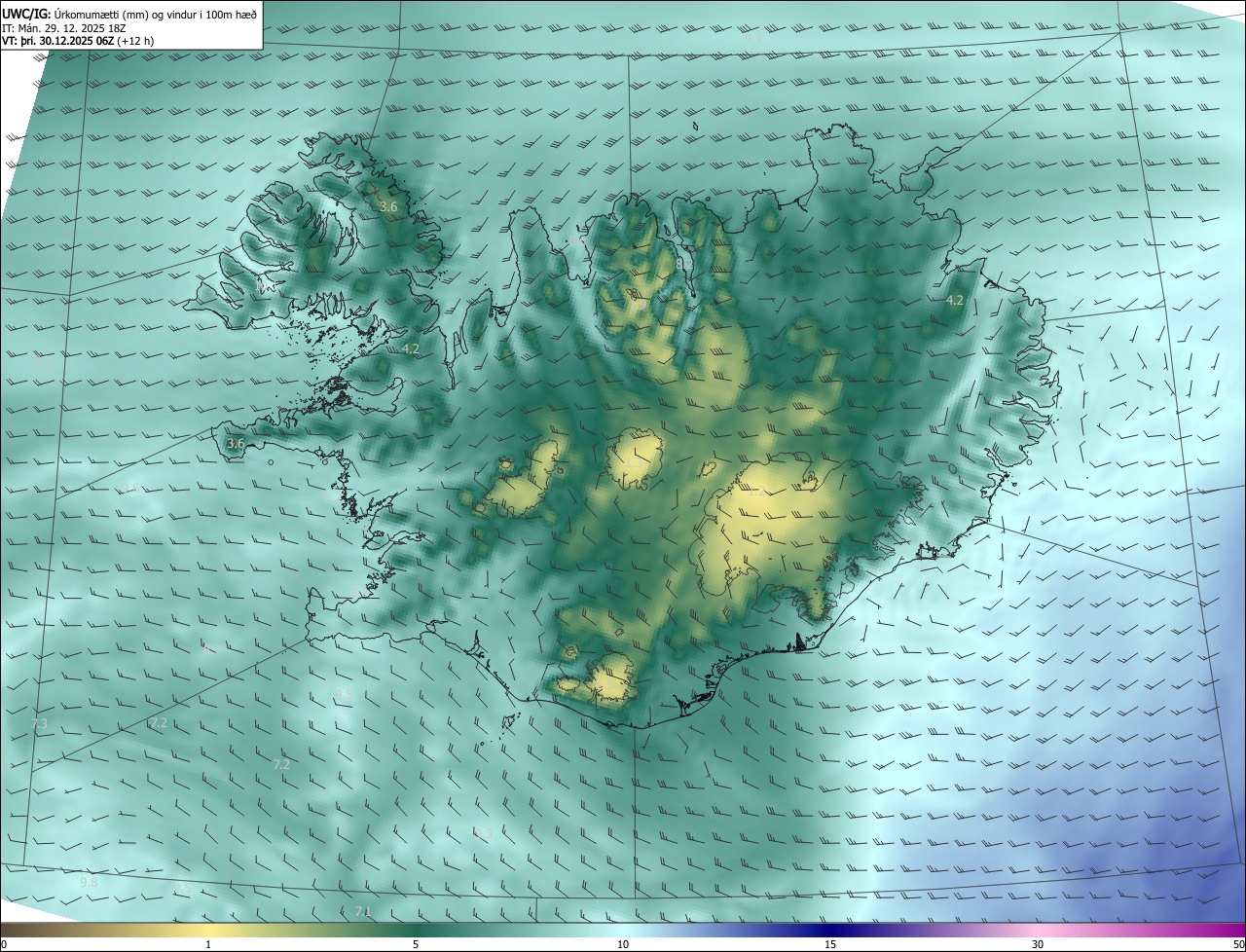Select the "30" tick label on the color scale
The height and width of the screenshot is (952, 1246).
click(1038, 944)
